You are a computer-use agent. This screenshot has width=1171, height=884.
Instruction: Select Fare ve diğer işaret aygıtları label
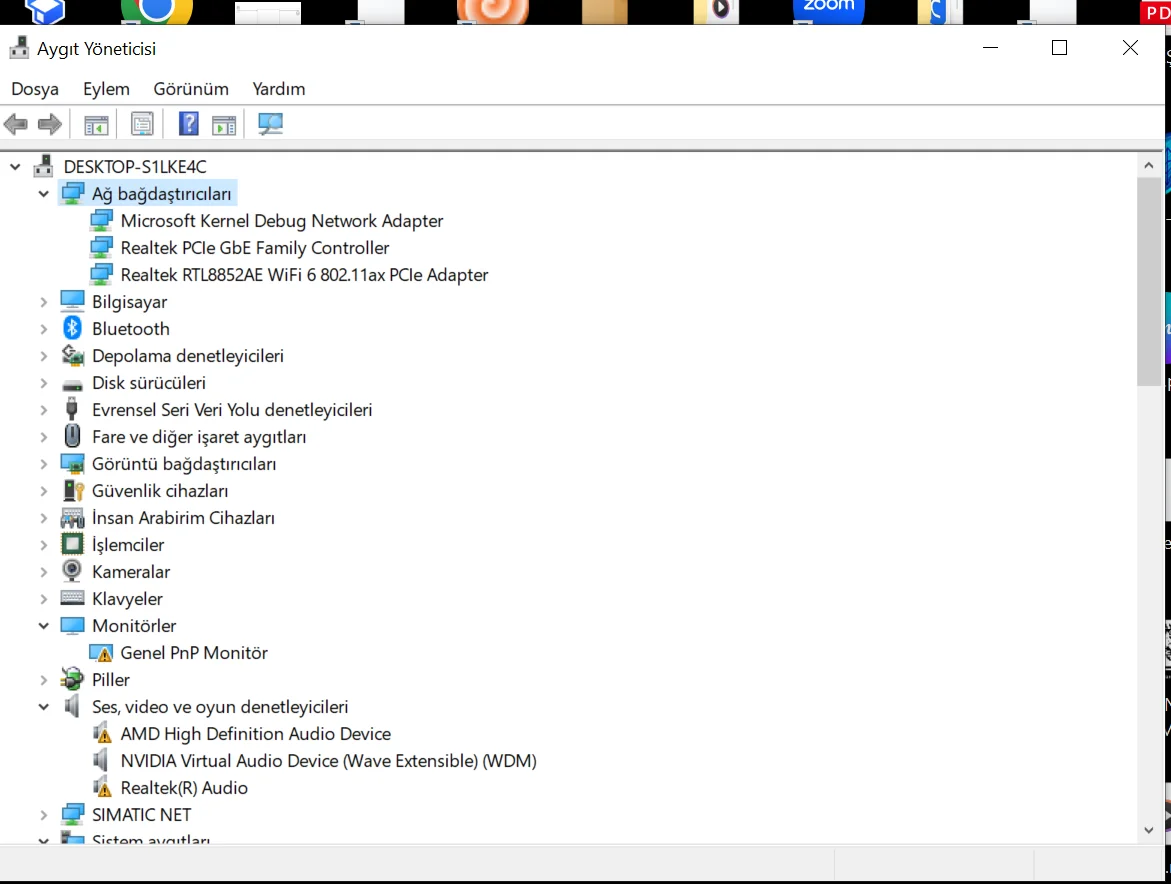[199, 437]
